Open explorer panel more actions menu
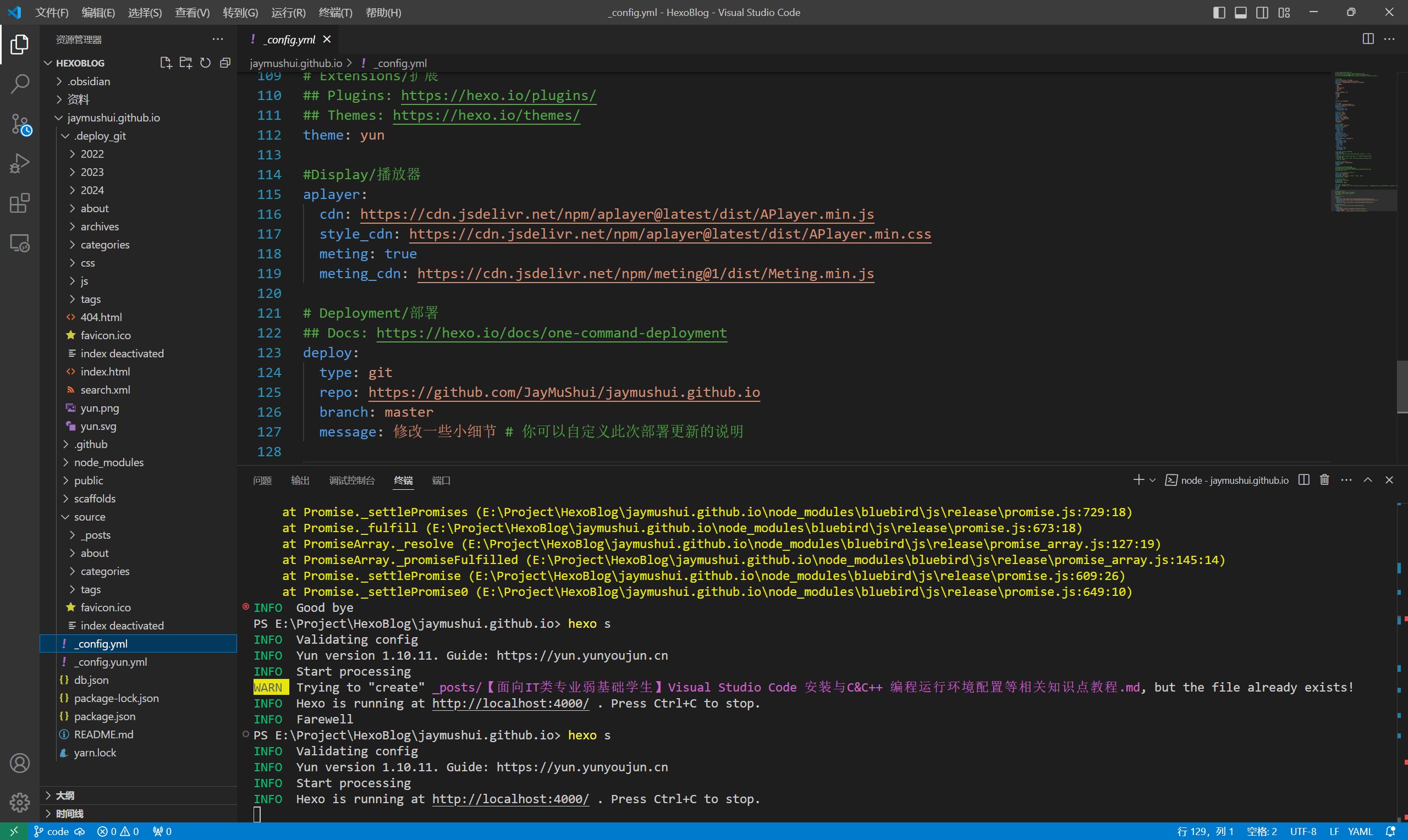 click(x=217, y=40)
